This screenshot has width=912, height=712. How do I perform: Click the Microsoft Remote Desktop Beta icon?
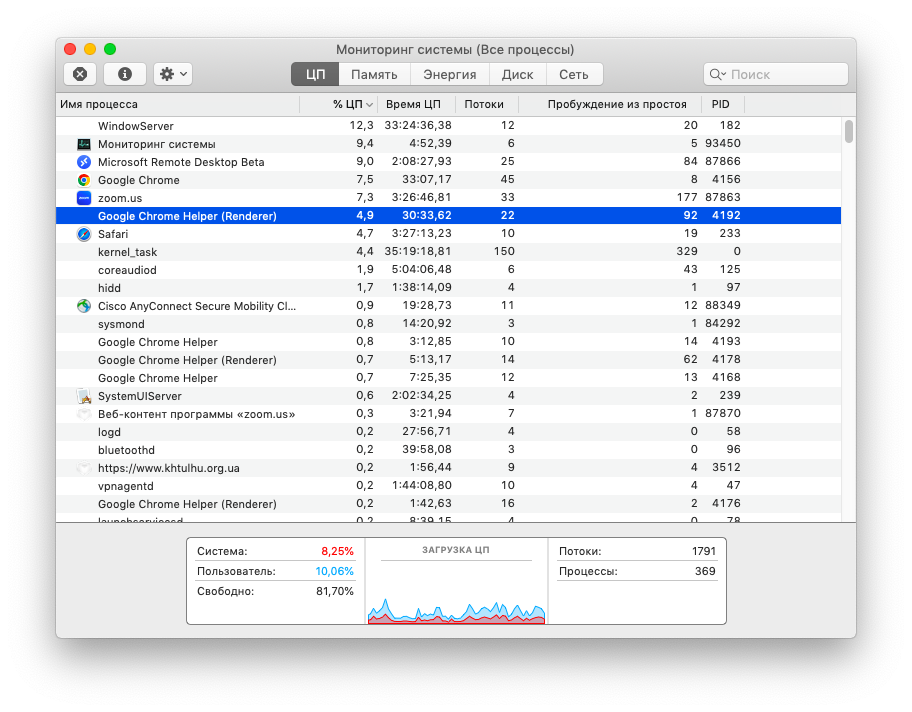[x=84, y=162]
